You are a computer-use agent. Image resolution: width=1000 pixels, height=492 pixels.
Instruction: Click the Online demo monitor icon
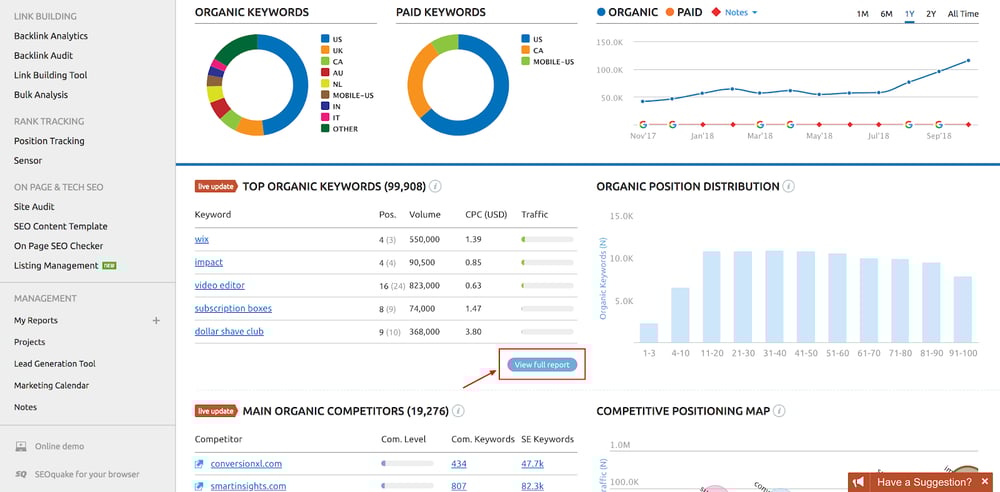tap(21, 446)
